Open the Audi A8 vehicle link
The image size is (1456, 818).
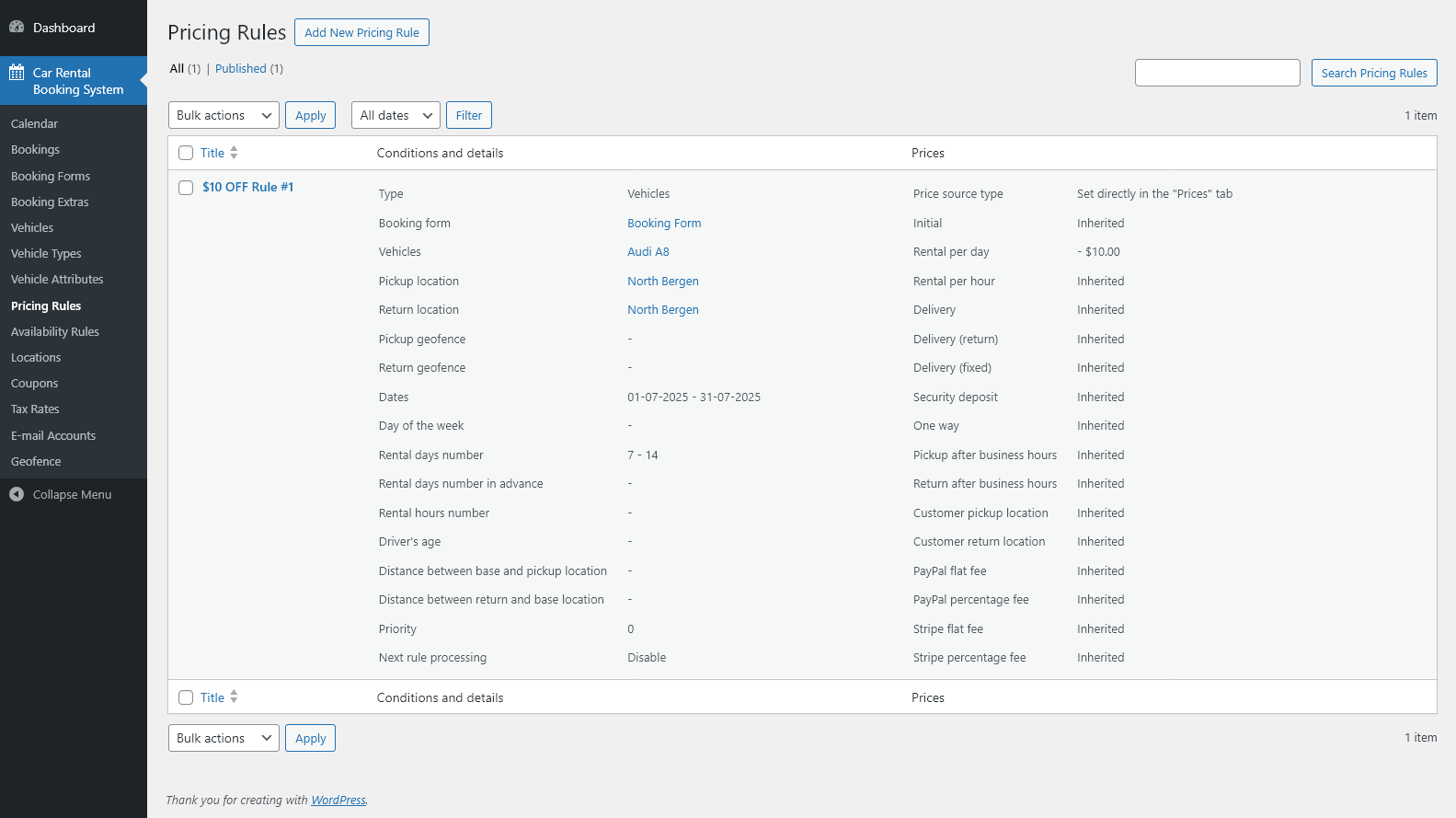tap(648, 251)
